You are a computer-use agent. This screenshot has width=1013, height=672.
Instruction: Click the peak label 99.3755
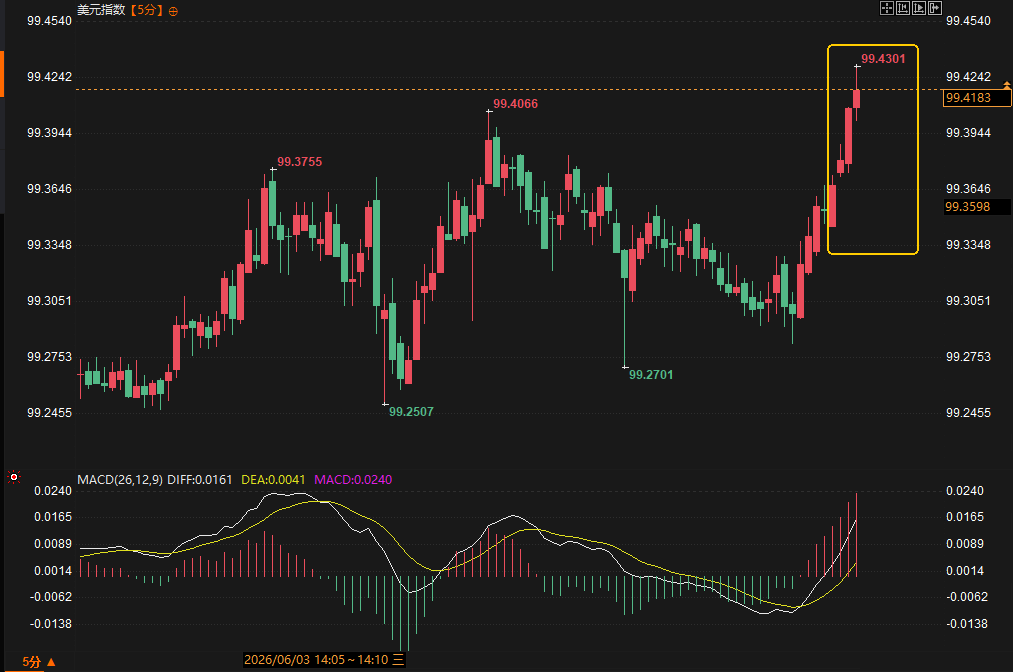(x=300, y=162)
